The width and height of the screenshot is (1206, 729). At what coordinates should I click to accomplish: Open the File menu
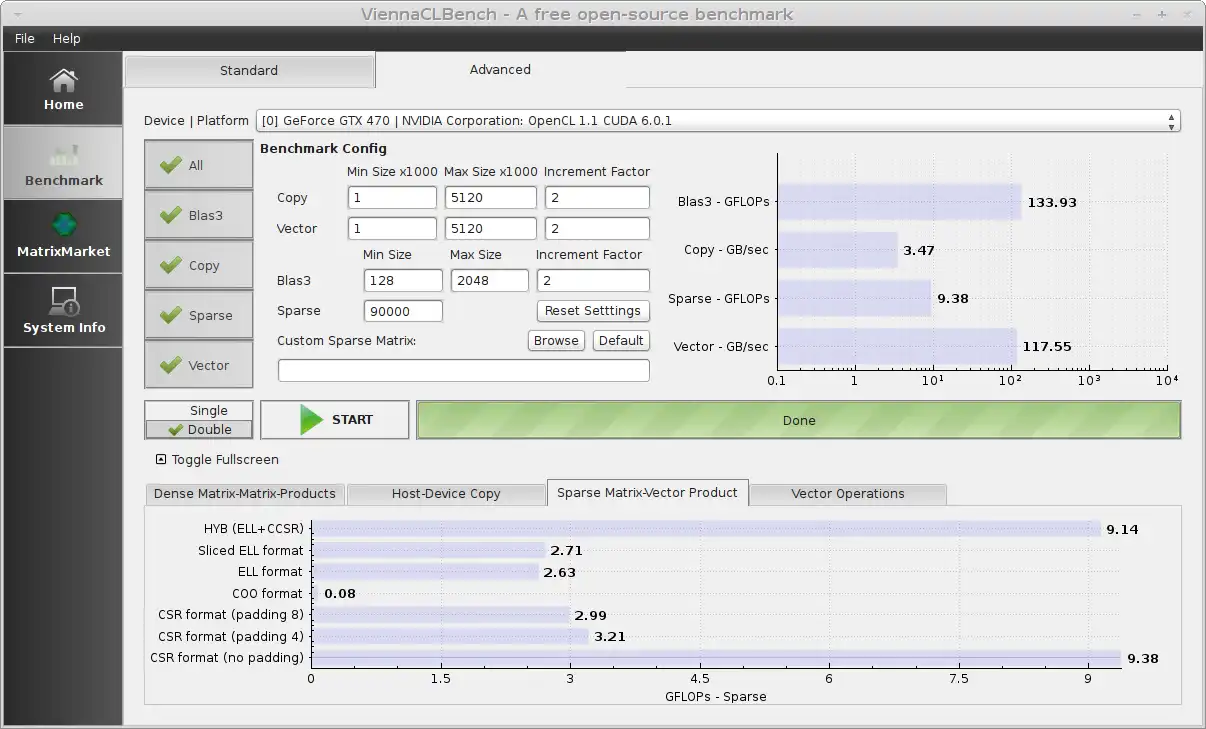coord(24,38)
